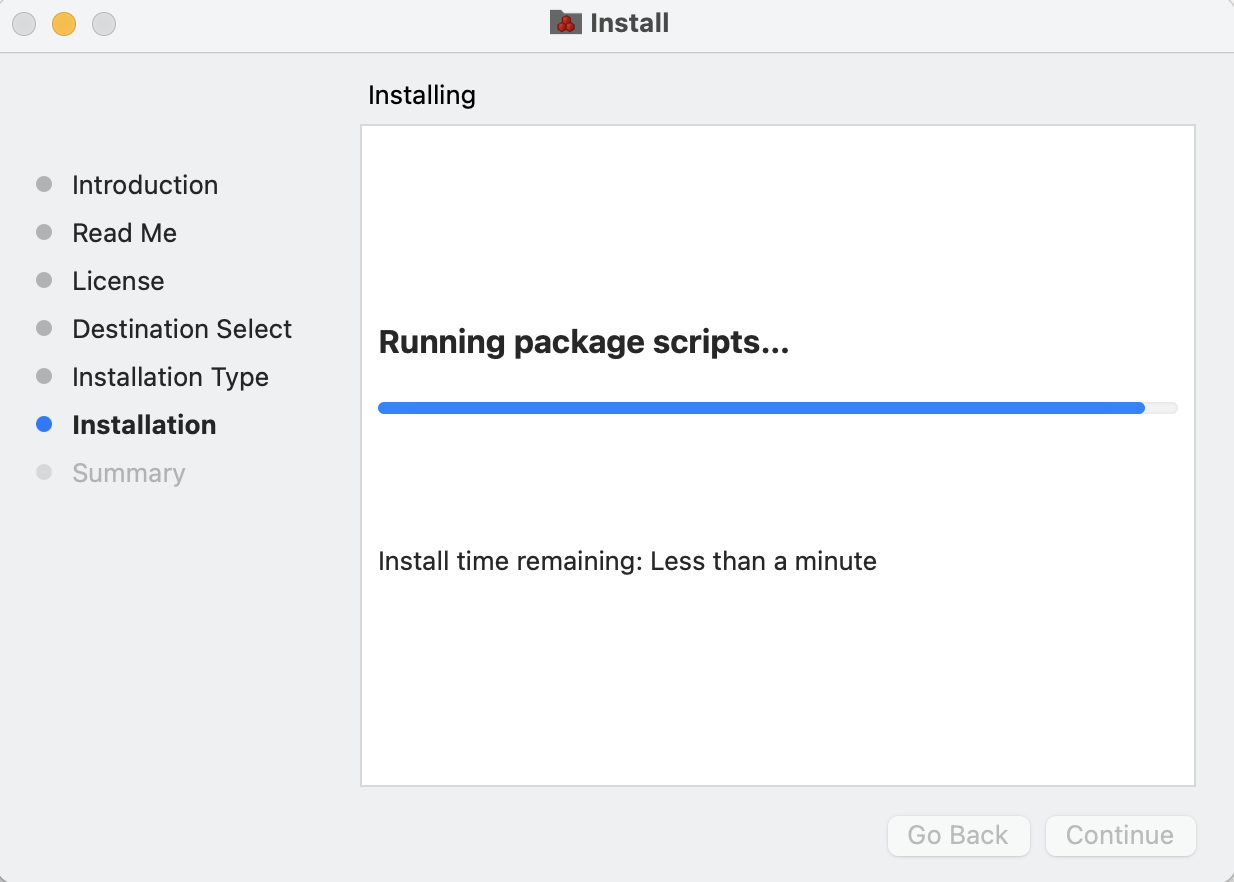
Task: Select the Installation Type step label
Action: coord(170,377)
